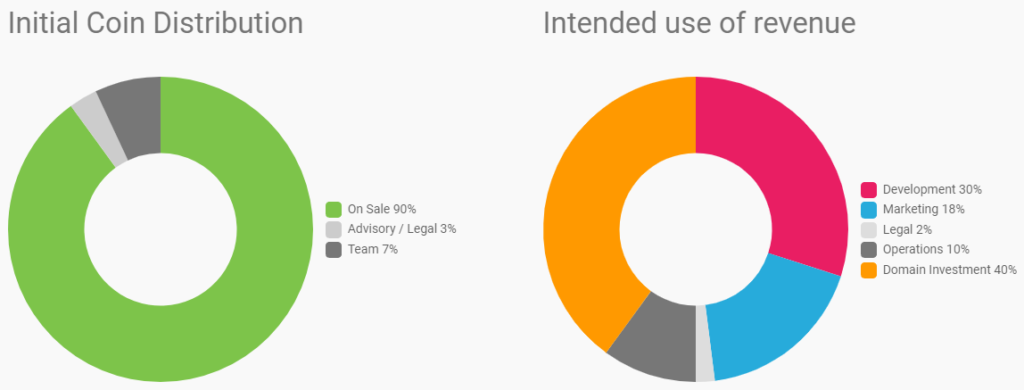This screenshot has height=390, width=1024.
Task: Click the orange Domain Investment legend swatch
Action: coord(869,270)
